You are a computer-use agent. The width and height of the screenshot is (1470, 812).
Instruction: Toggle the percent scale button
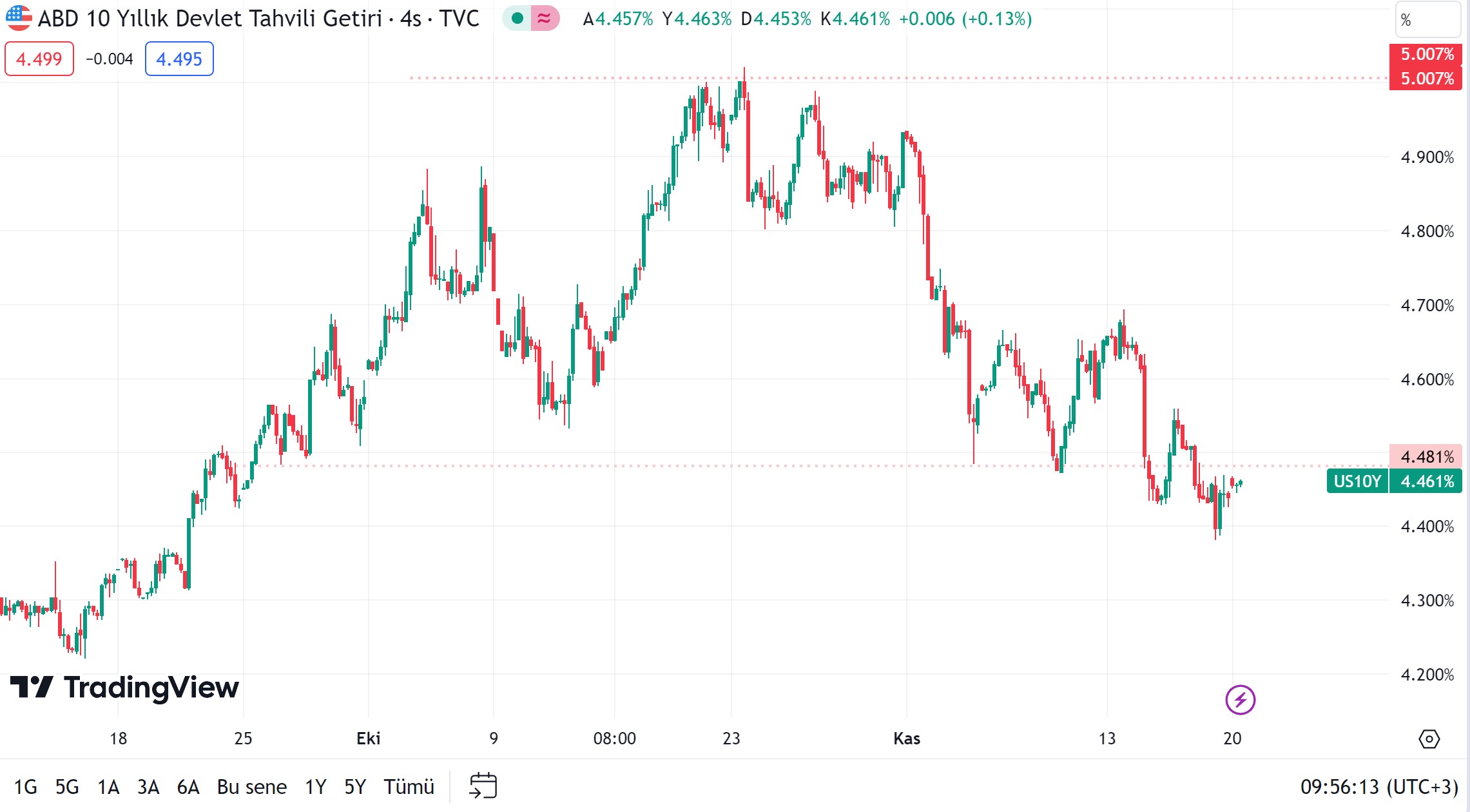1427,20
